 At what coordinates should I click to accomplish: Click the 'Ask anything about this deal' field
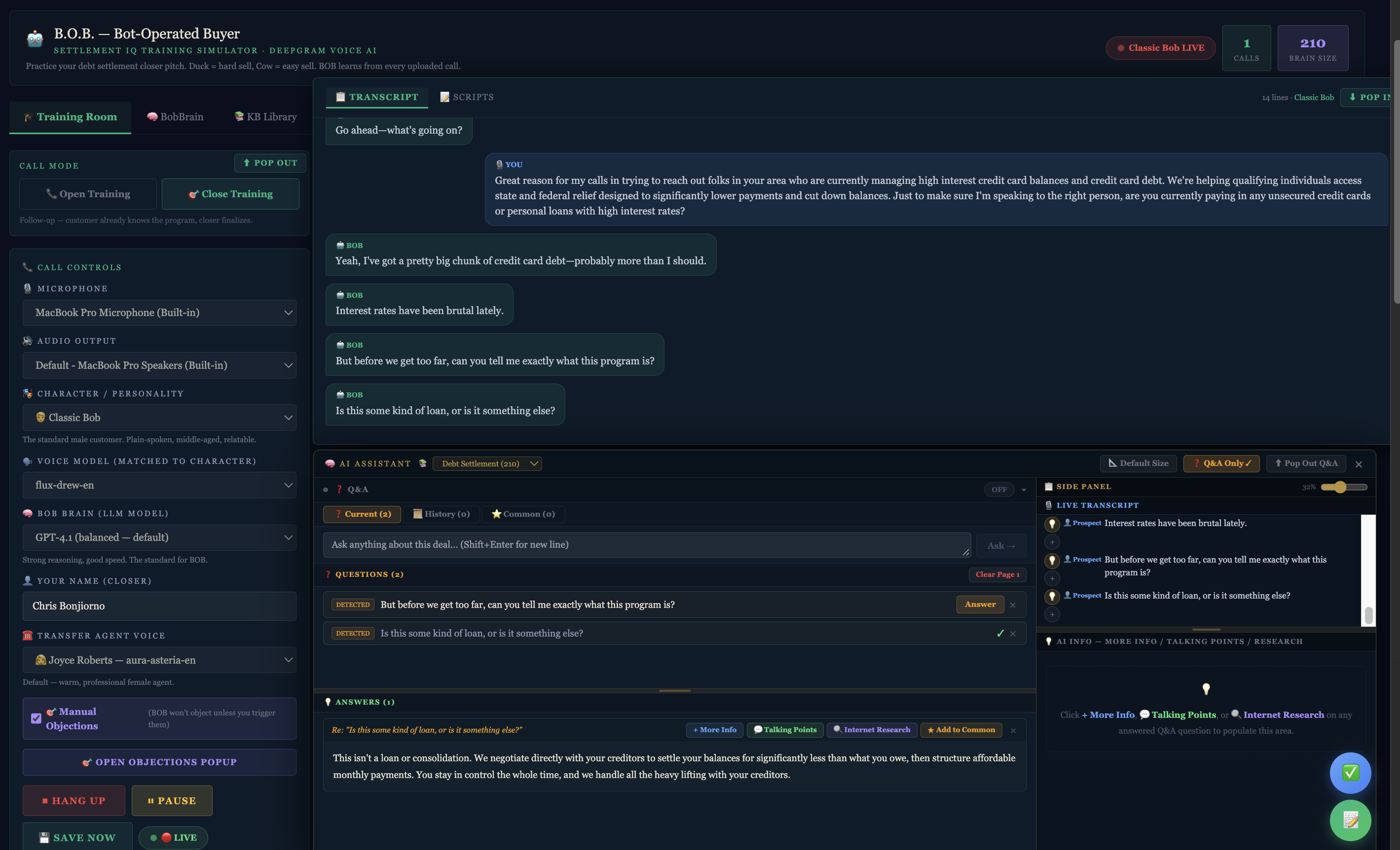point(647,545)
